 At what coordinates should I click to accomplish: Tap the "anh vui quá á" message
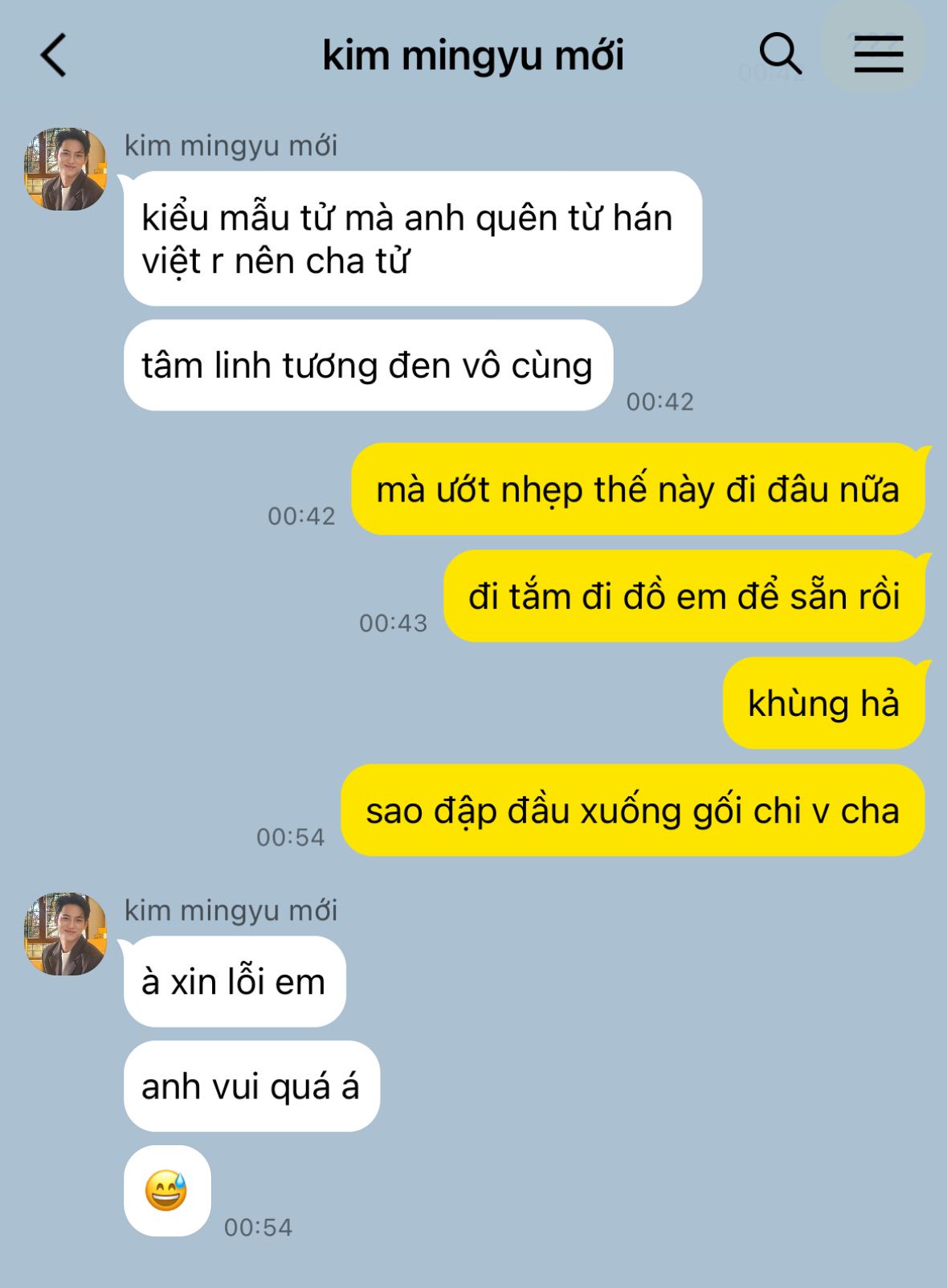(x=251, y=1086)
